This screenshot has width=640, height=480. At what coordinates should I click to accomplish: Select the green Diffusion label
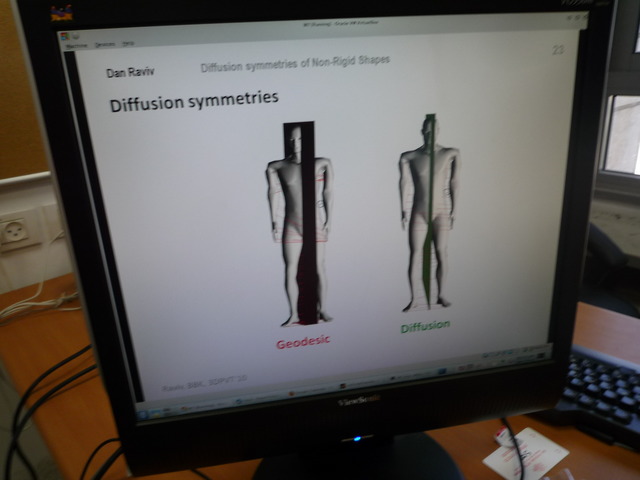425,326
